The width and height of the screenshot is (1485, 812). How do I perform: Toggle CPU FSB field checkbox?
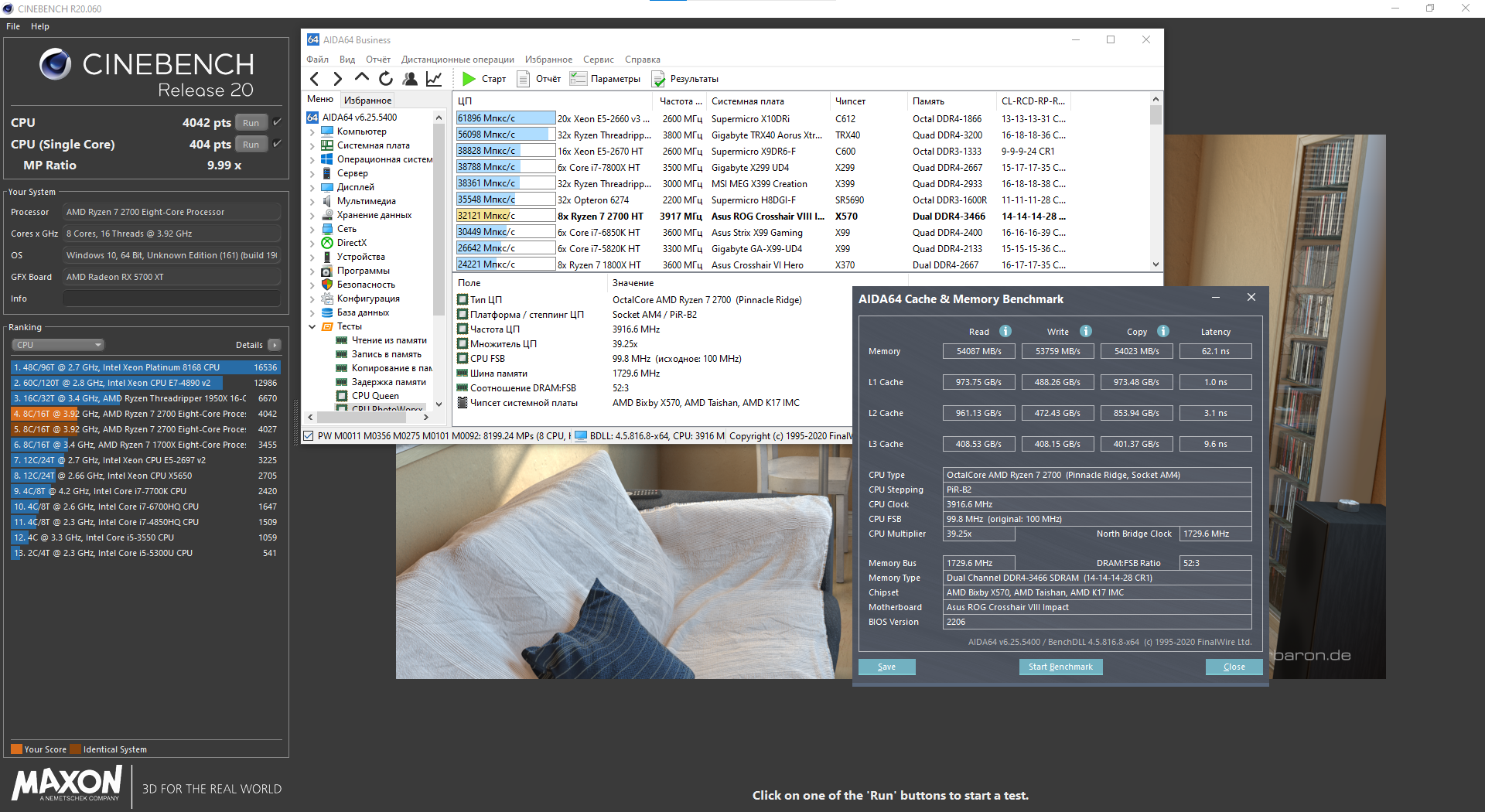click(x=463, y=358)
